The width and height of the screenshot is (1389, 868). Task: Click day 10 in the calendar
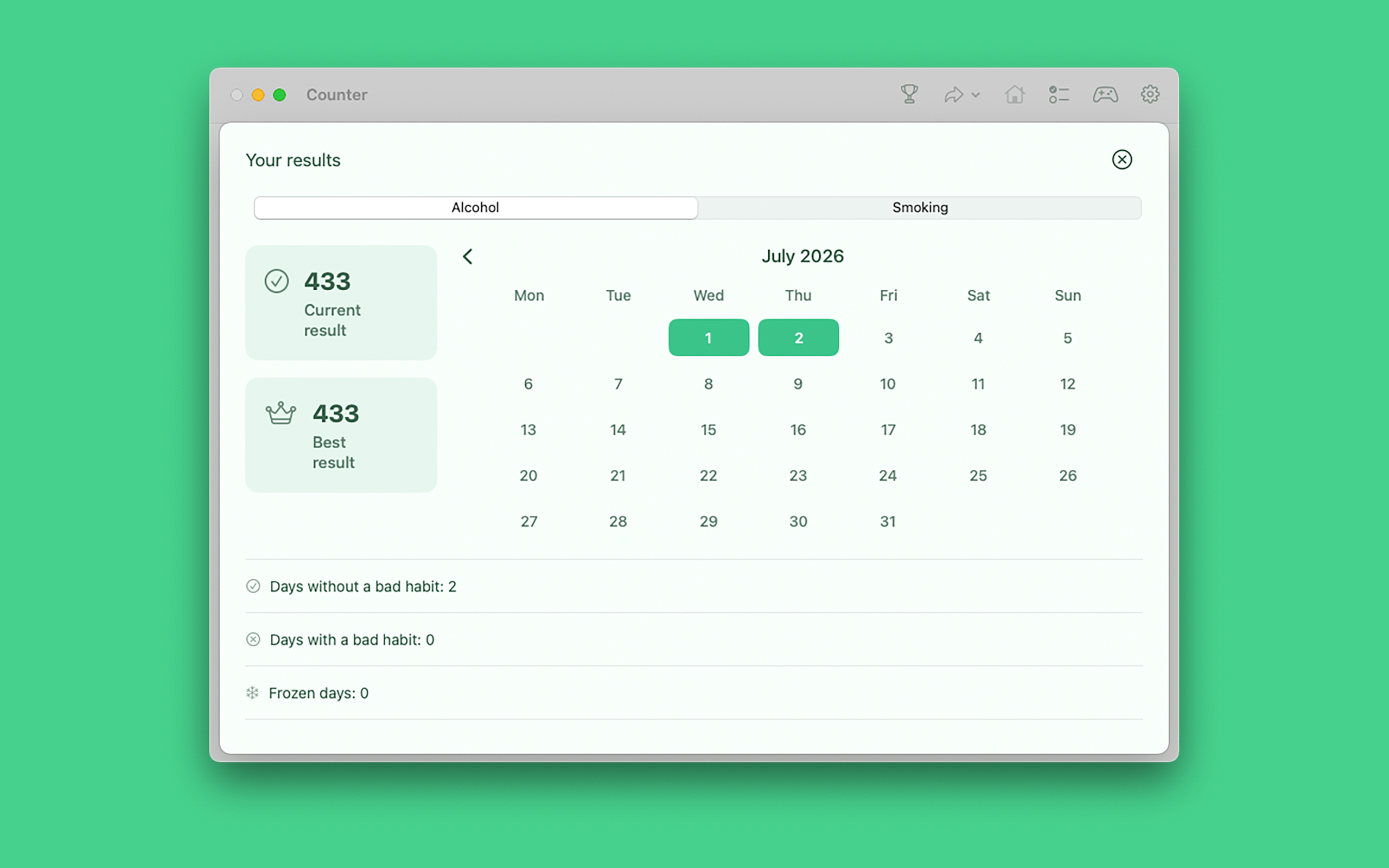888,384
